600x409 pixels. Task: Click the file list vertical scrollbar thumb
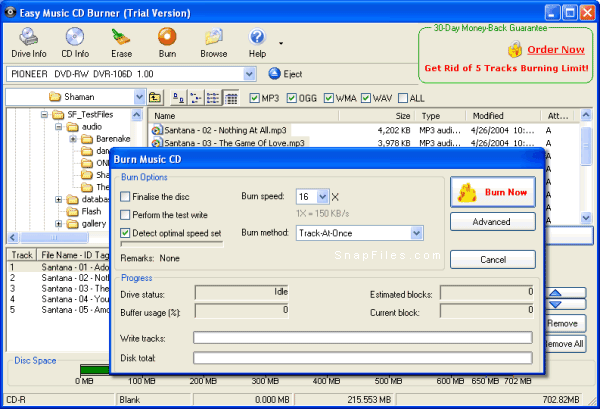[x=586, y=146]
